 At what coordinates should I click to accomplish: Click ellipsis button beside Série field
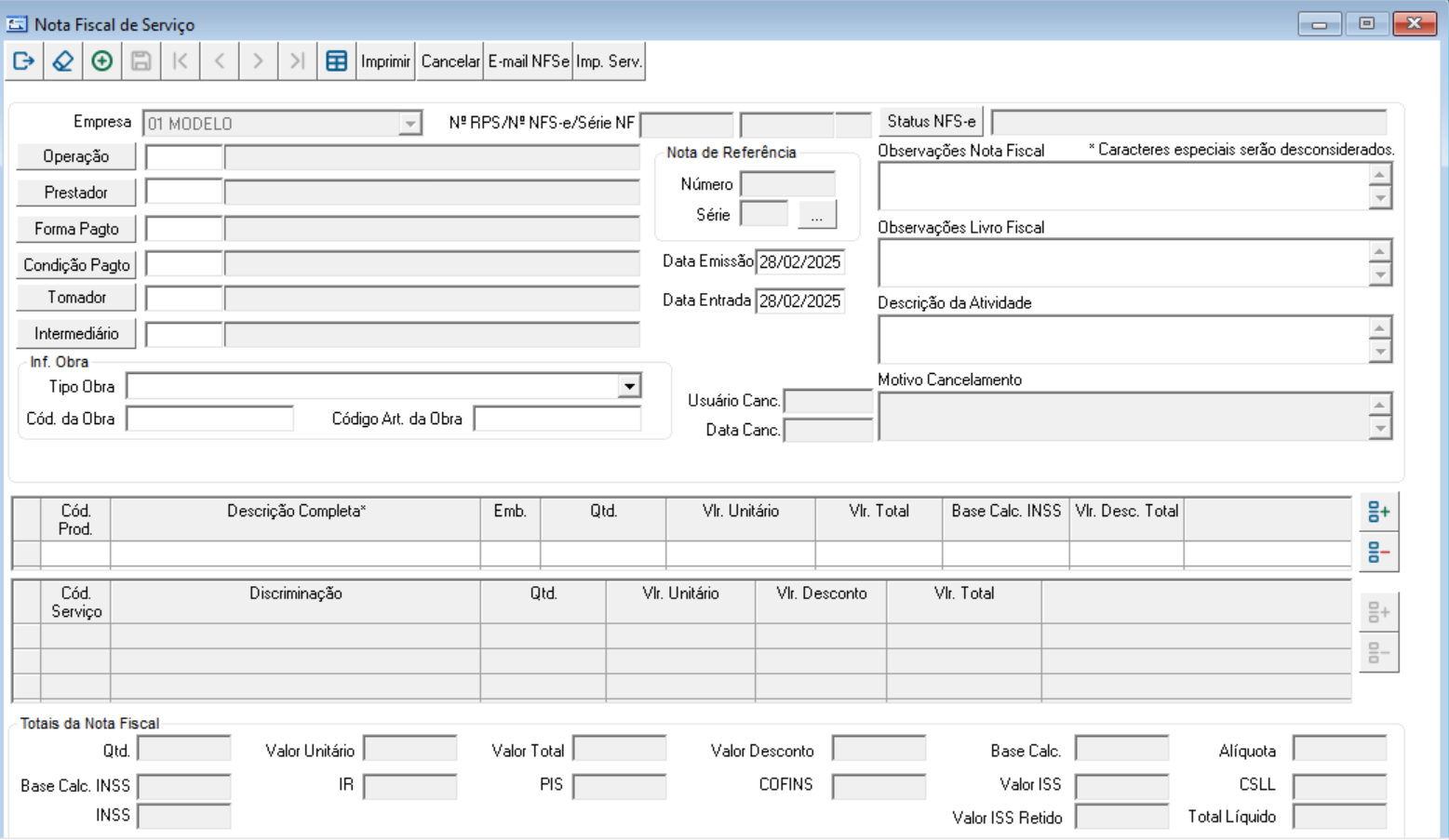click(x=816, y=215)
